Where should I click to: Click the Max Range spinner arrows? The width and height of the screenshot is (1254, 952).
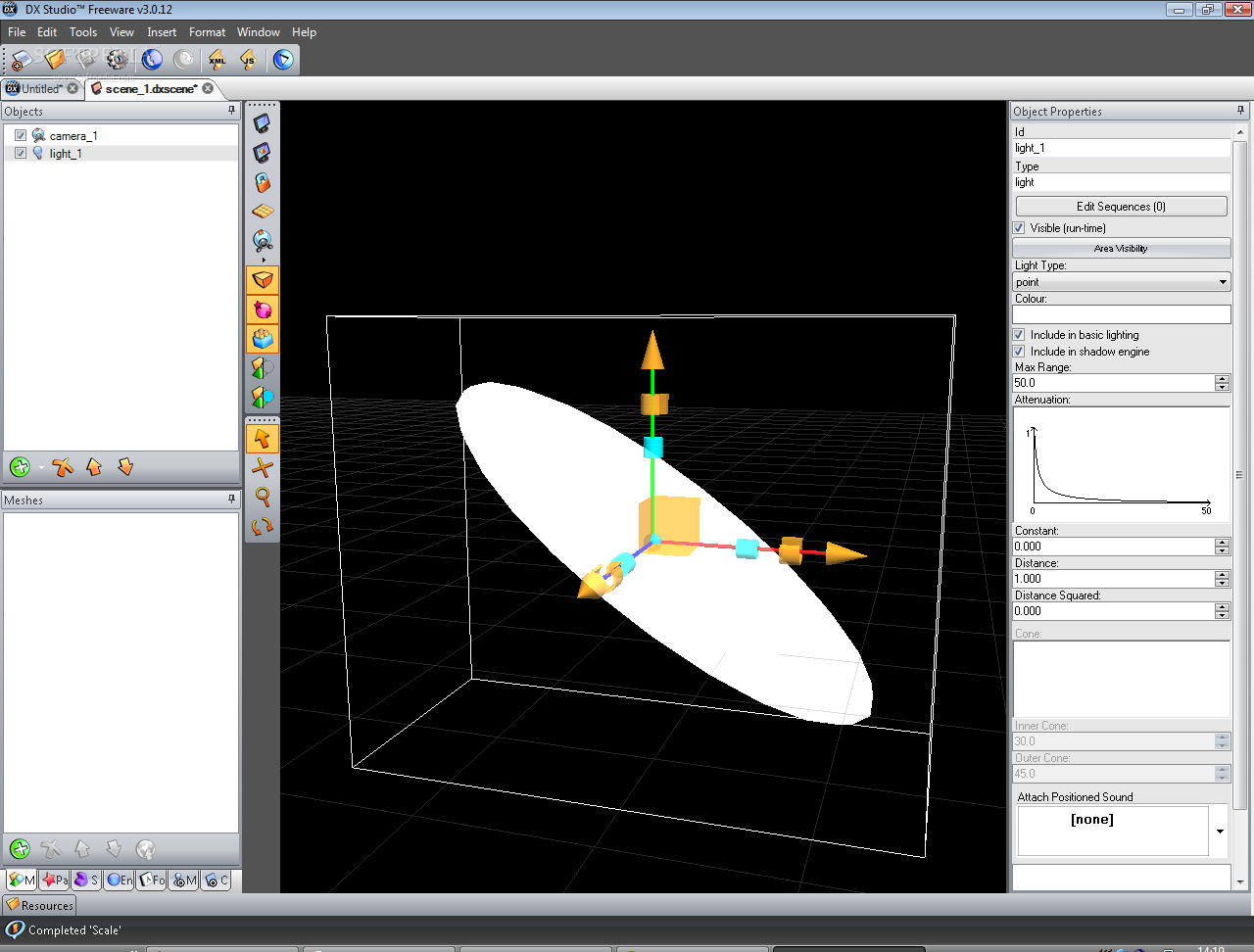point(1222,383)
